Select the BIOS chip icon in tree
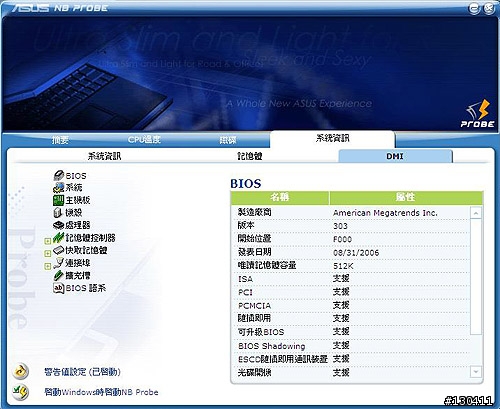 point(58,175)
